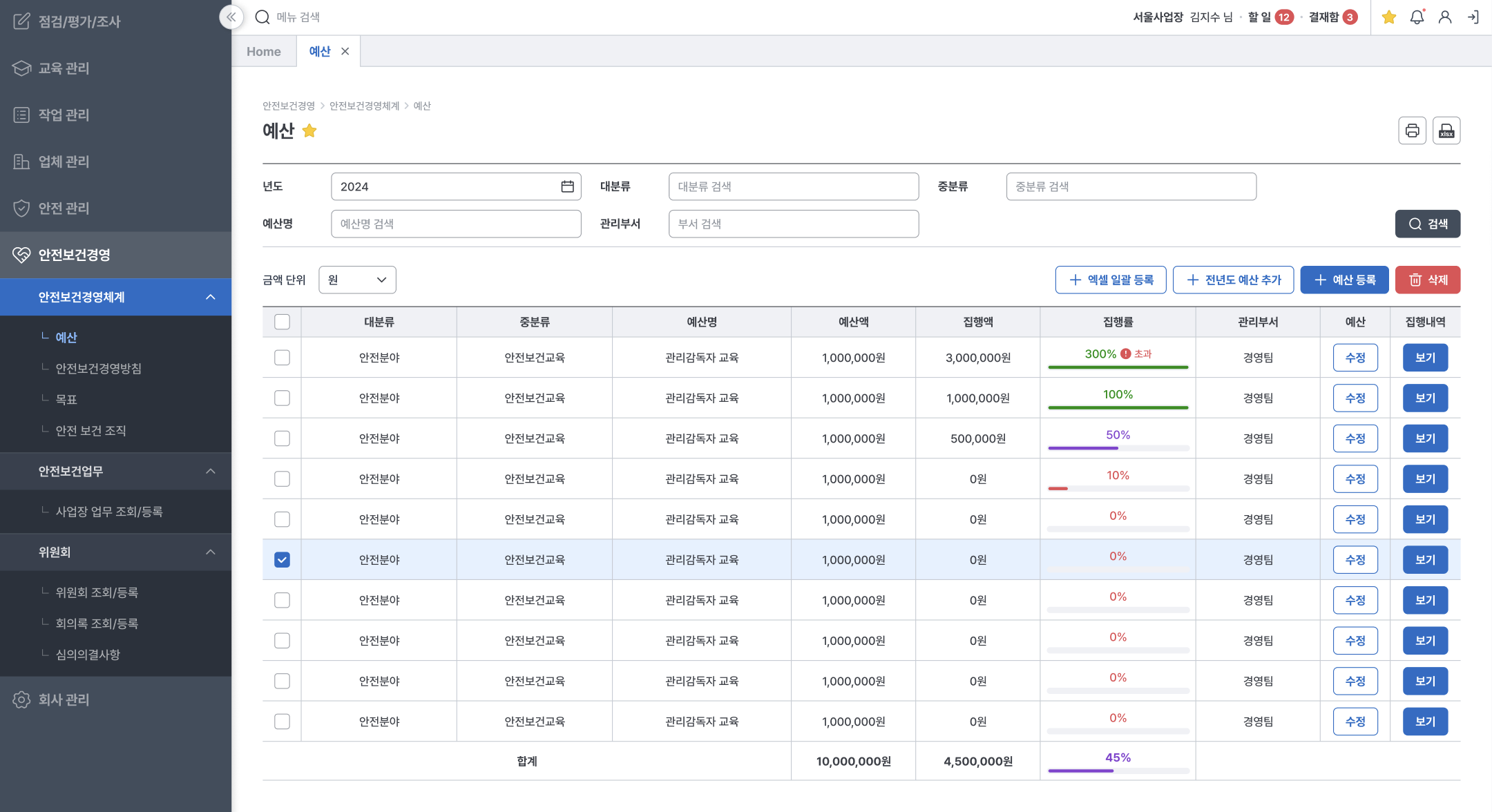Screen dimensions: 1492x812
Task: Check the first table row checkbox
Action: pyautogui.click(x=282, y=358)
